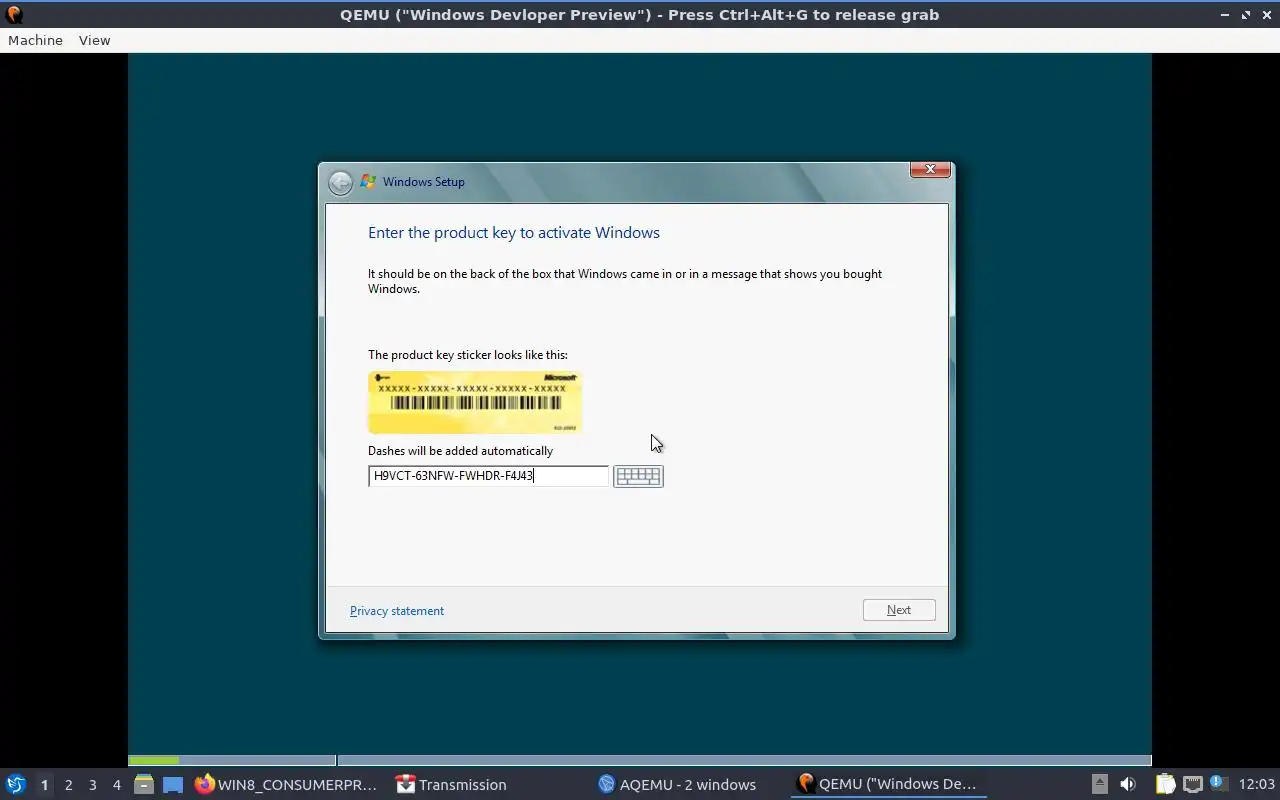Click the back arrow in Windows Setup
Image resolution: width=1280 pixels, height=800 pixels.
340,182
